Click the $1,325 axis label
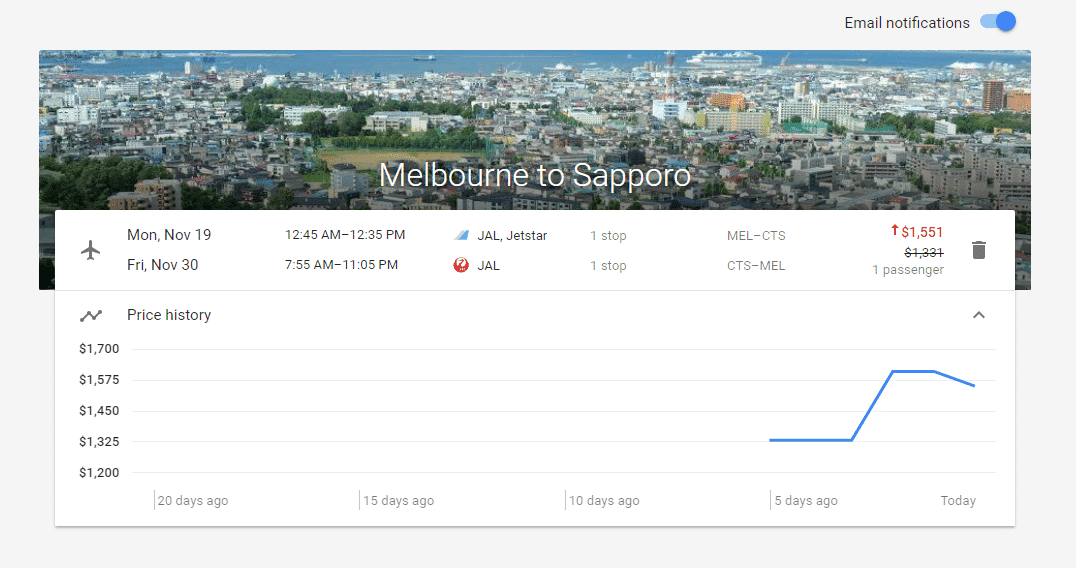1076x568 pixels. [99, 441]
